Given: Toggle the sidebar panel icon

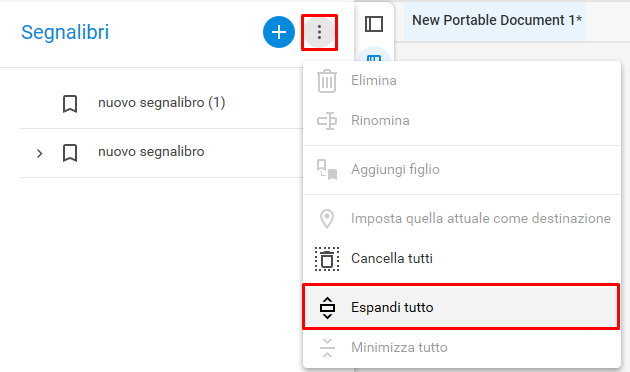Looking at the screenshot, I should [x=374, y=24].
